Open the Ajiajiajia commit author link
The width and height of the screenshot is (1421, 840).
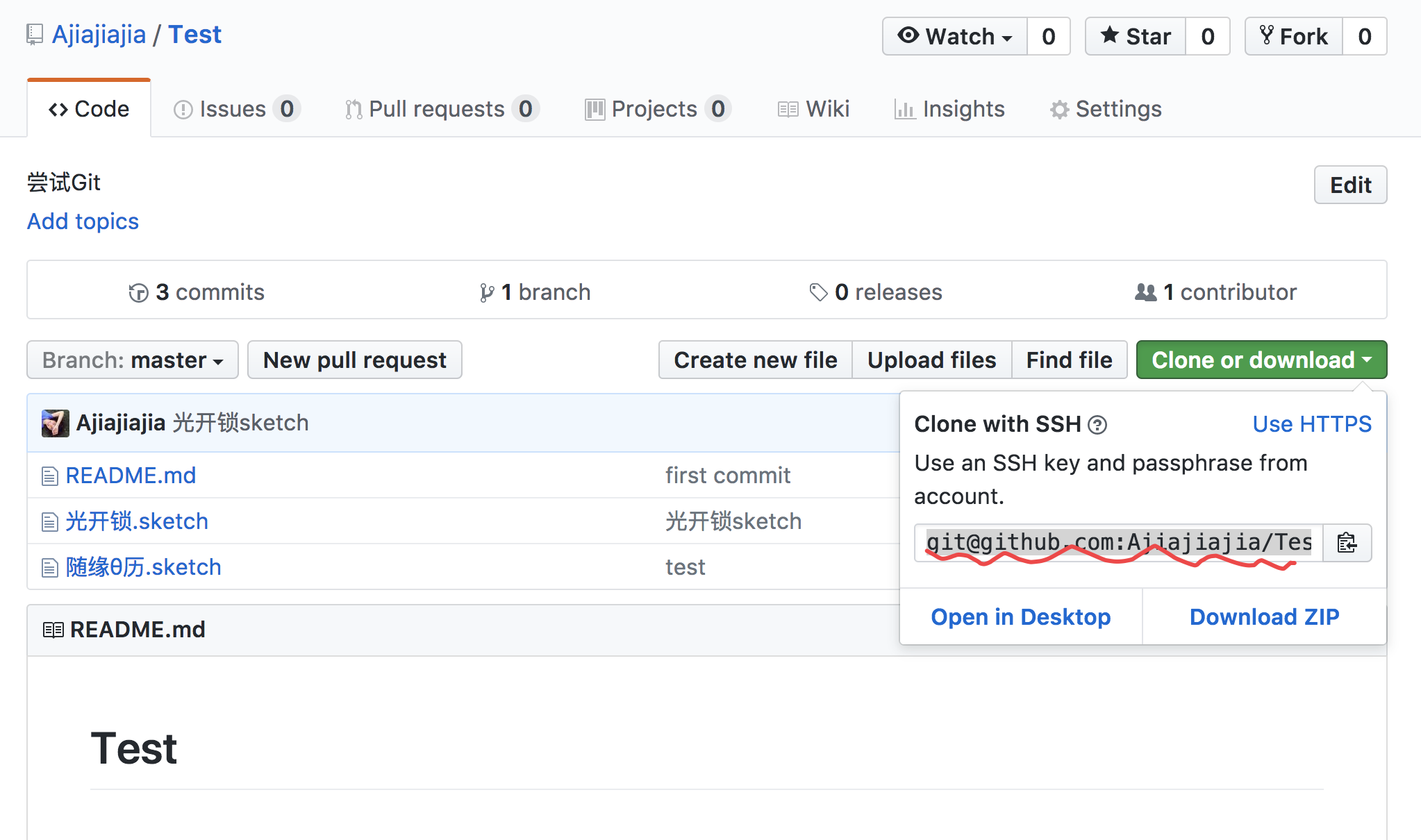121,423
